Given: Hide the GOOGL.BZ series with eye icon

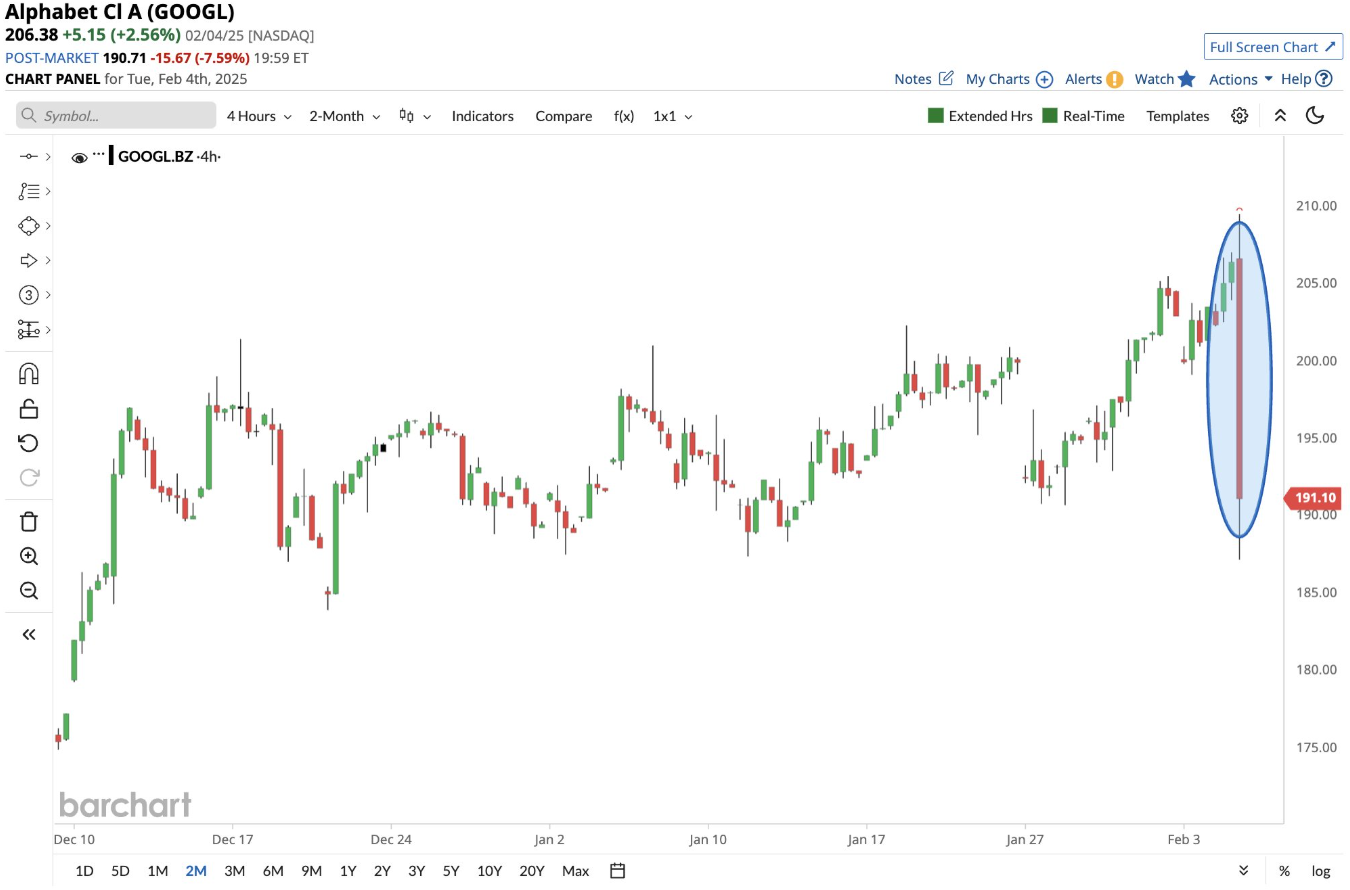Looking at the screenshot, I should point(80,157).
